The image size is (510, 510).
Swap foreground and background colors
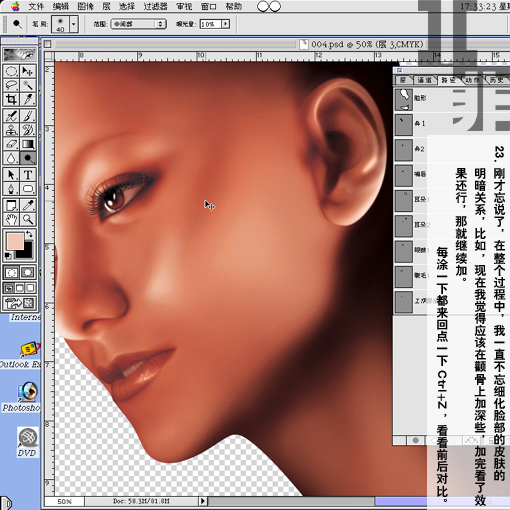[29, 234]
